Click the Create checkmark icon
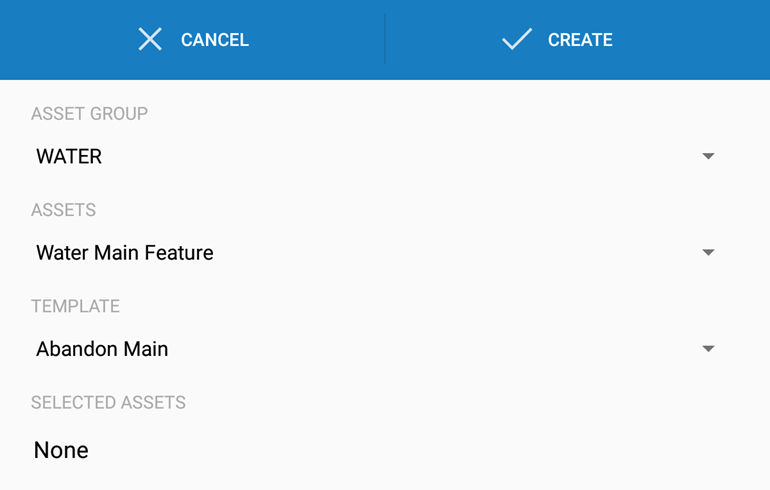 [516, 40]
